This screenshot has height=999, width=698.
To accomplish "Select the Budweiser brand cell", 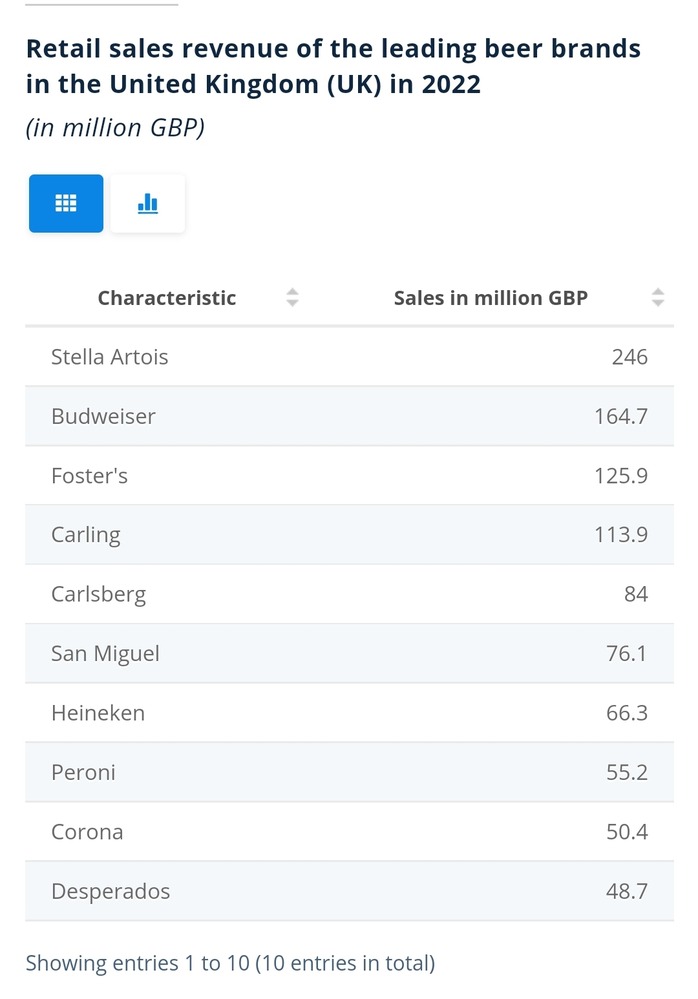I will [x=103, y=416].
